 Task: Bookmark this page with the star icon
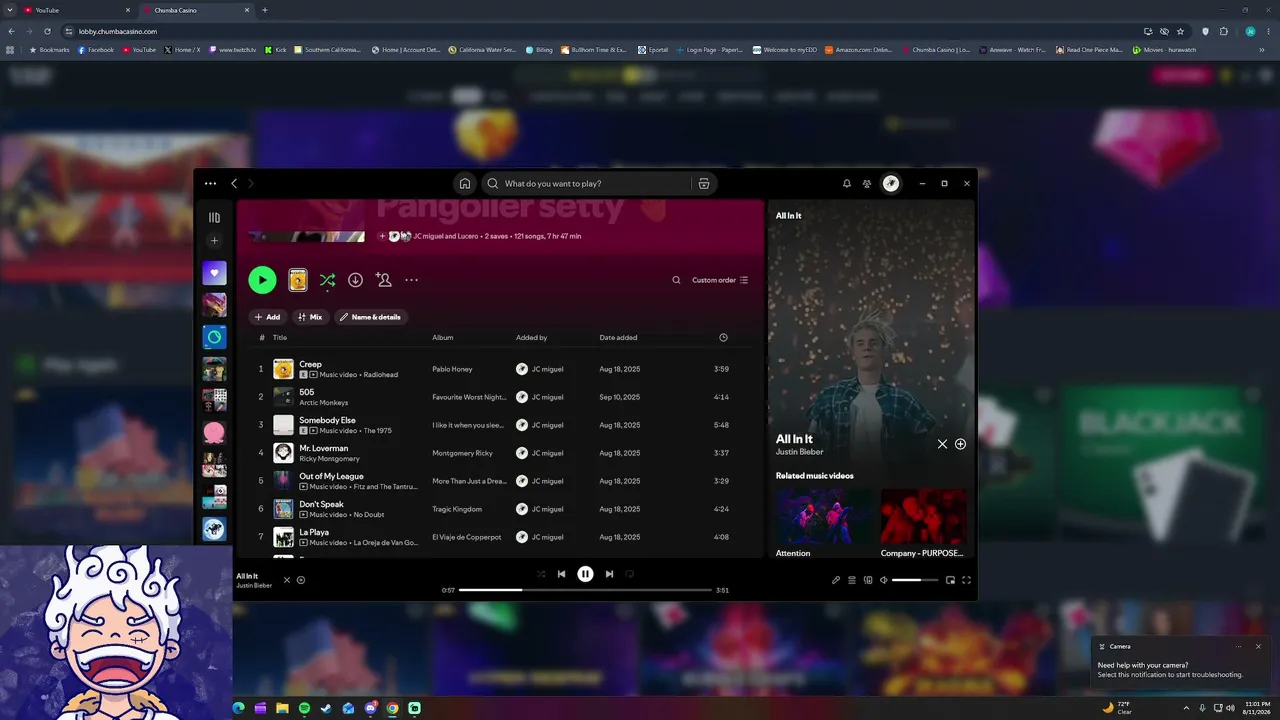[x=1180, y=31]
